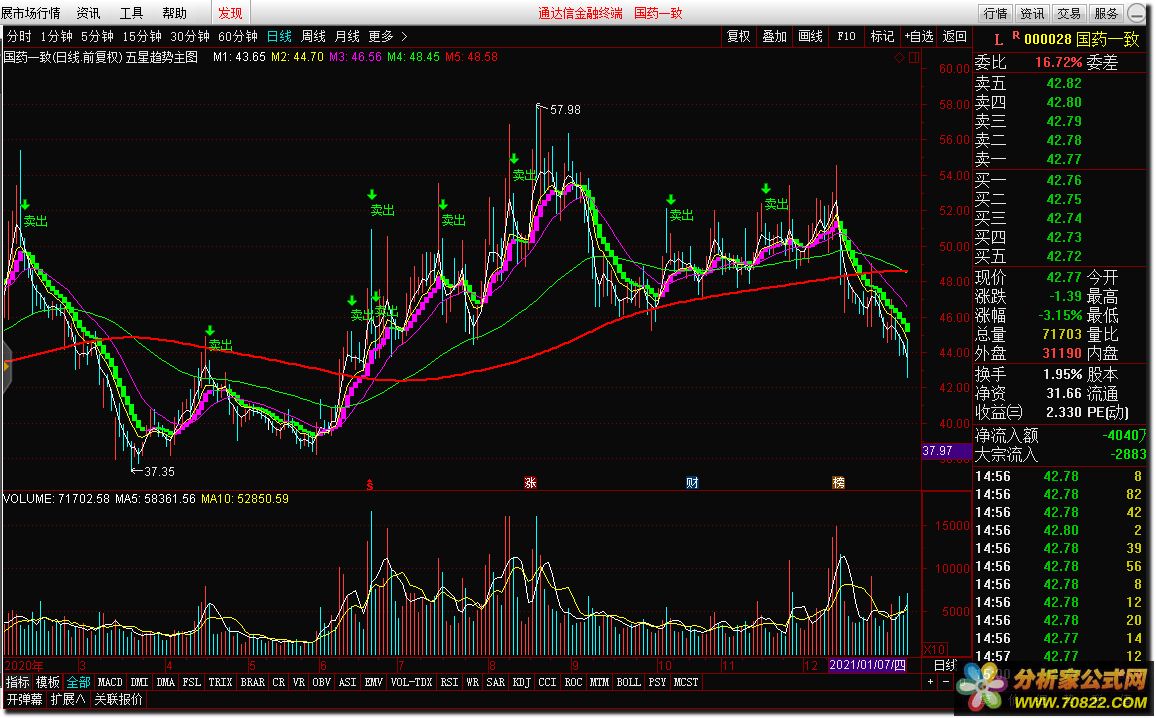The width and height of the screenshot is (1156, 718).
Task: Choose the DMI indicator
Action: (139, 683)
